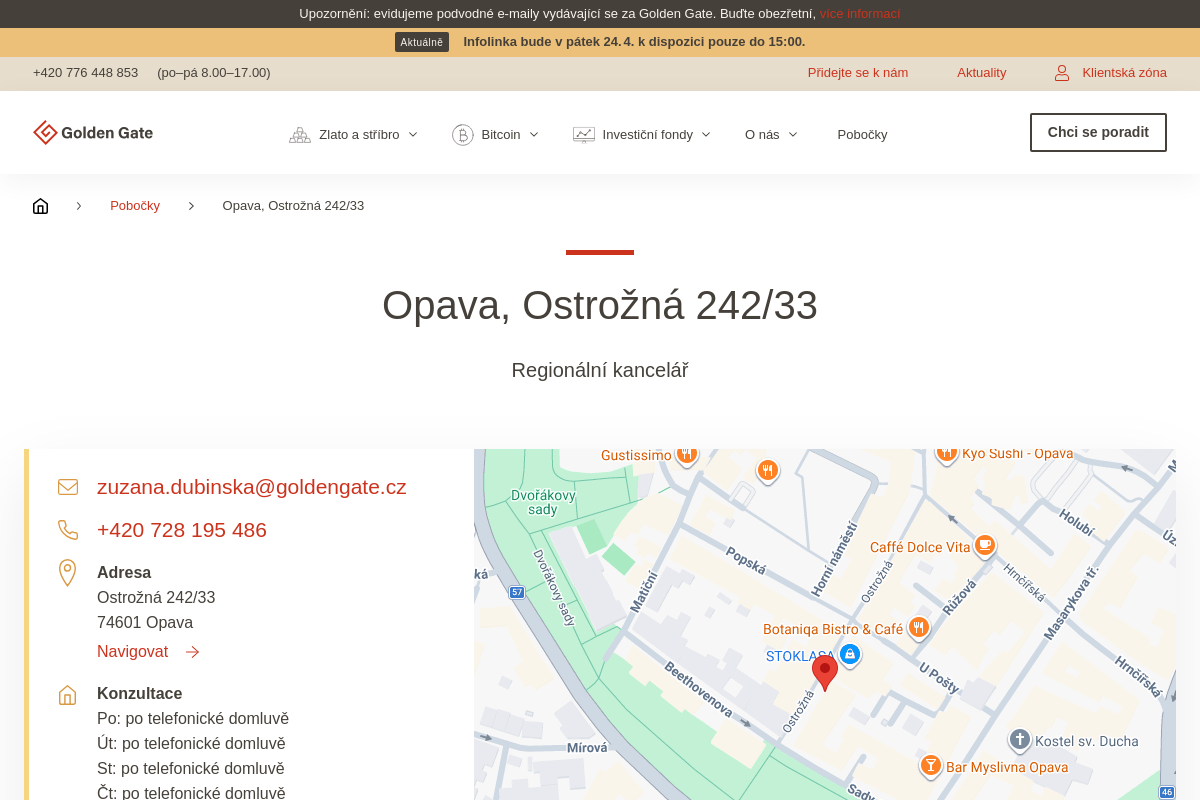Click the phone handset icon
Image resolution: width=1200 pixels, height=800 pixels.
[68, 530]
